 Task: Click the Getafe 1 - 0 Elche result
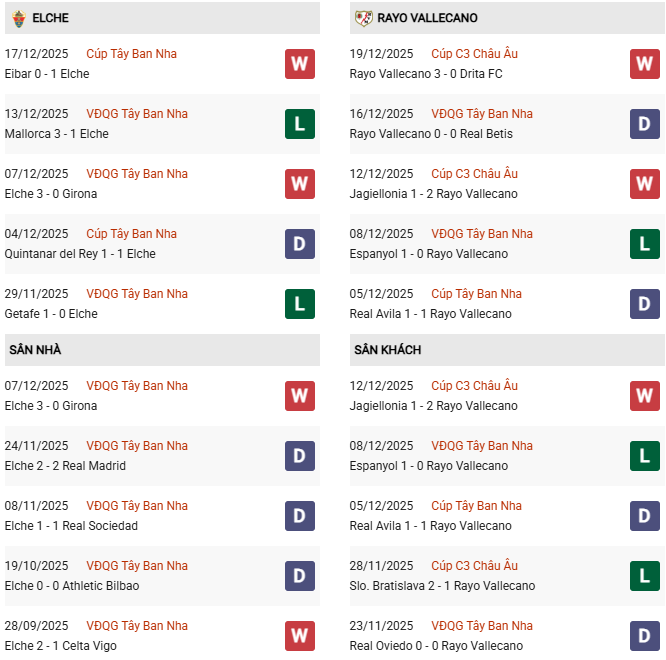point(51,314)
